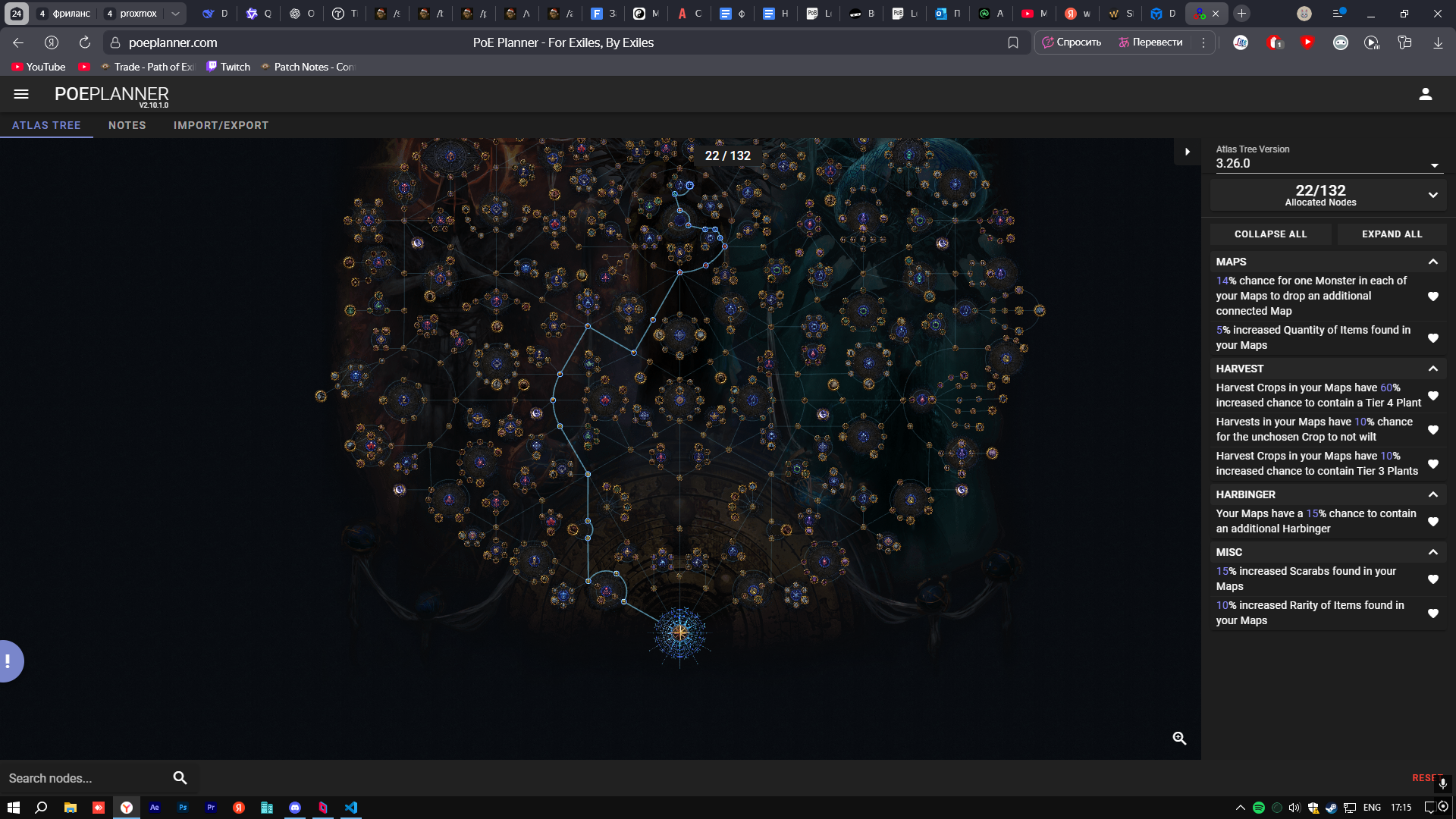Open the hamburger navigation menu
The width and height of the screenshot is (1456, 819).
[21, 94]
